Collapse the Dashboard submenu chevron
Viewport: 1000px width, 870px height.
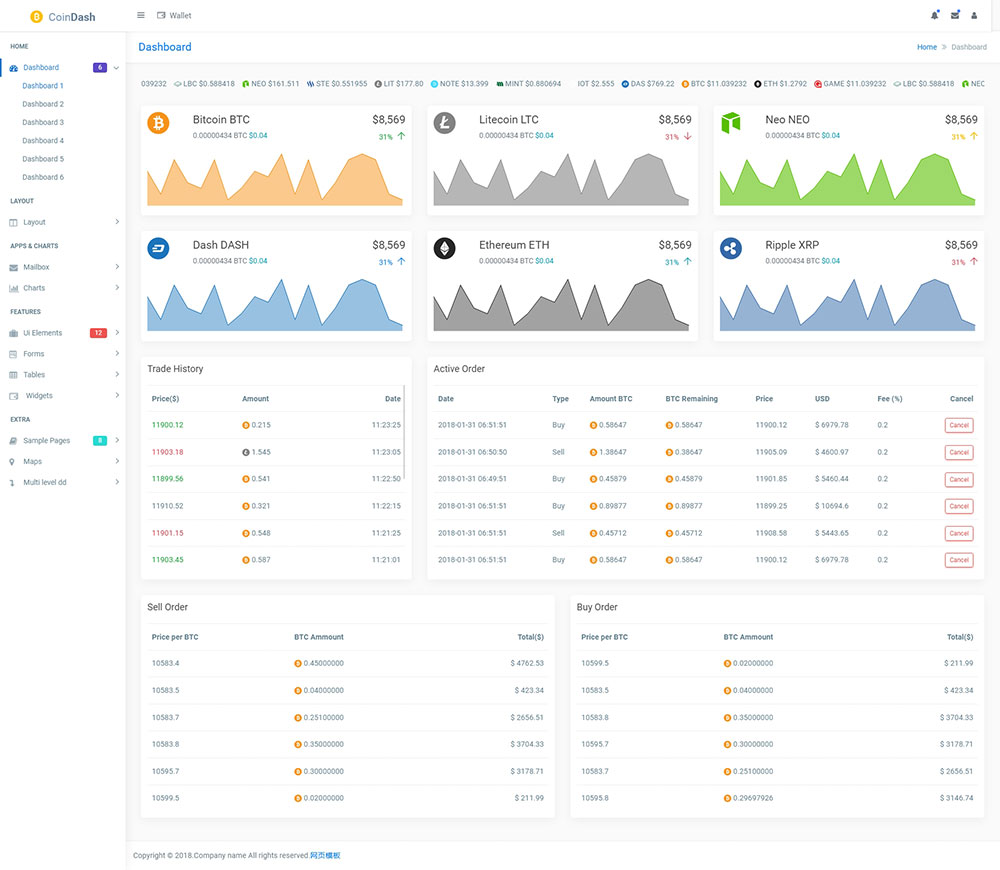(116, 68)
